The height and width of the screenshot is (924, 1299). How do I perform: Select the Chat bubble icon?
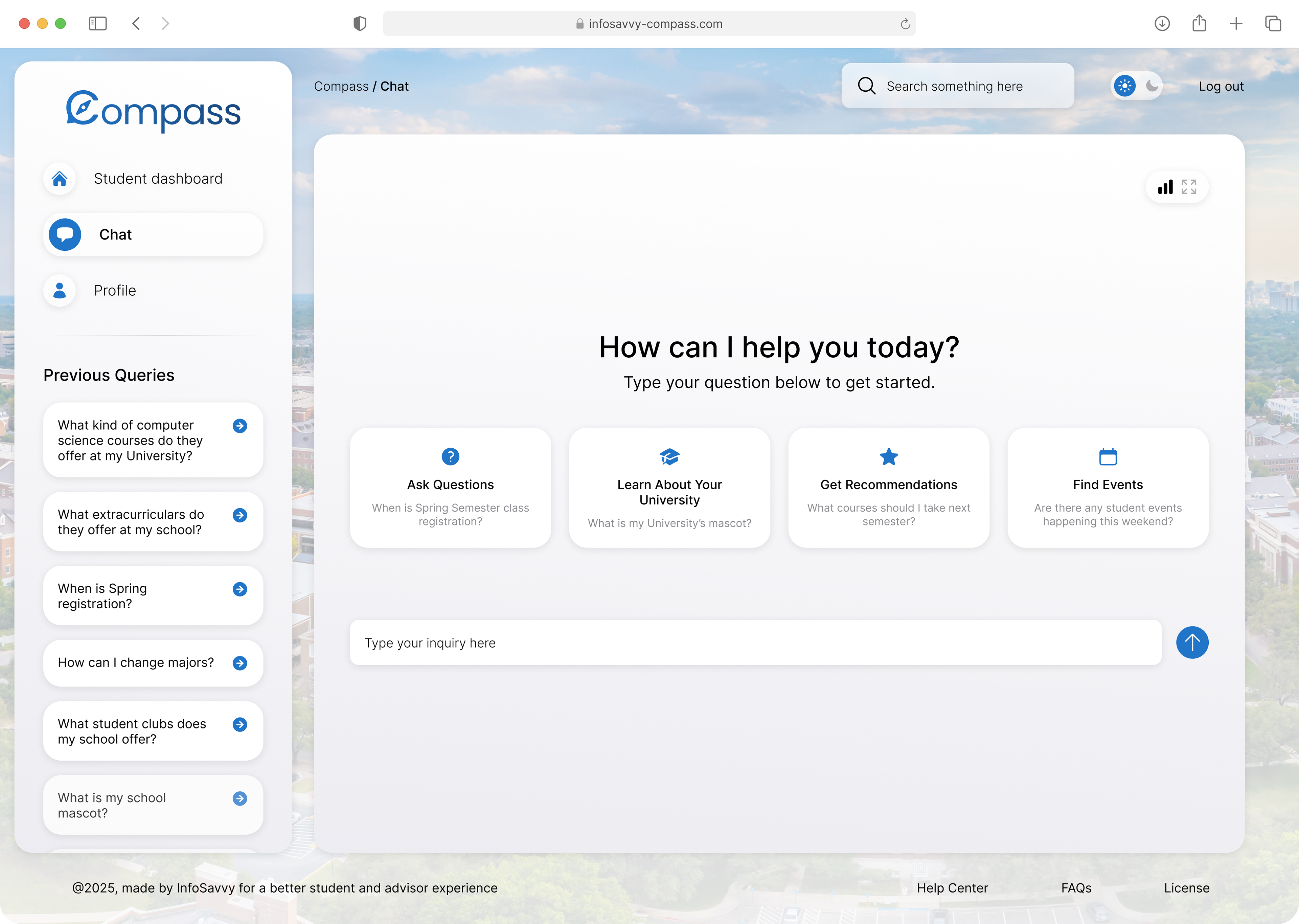[x=65, y=234]
